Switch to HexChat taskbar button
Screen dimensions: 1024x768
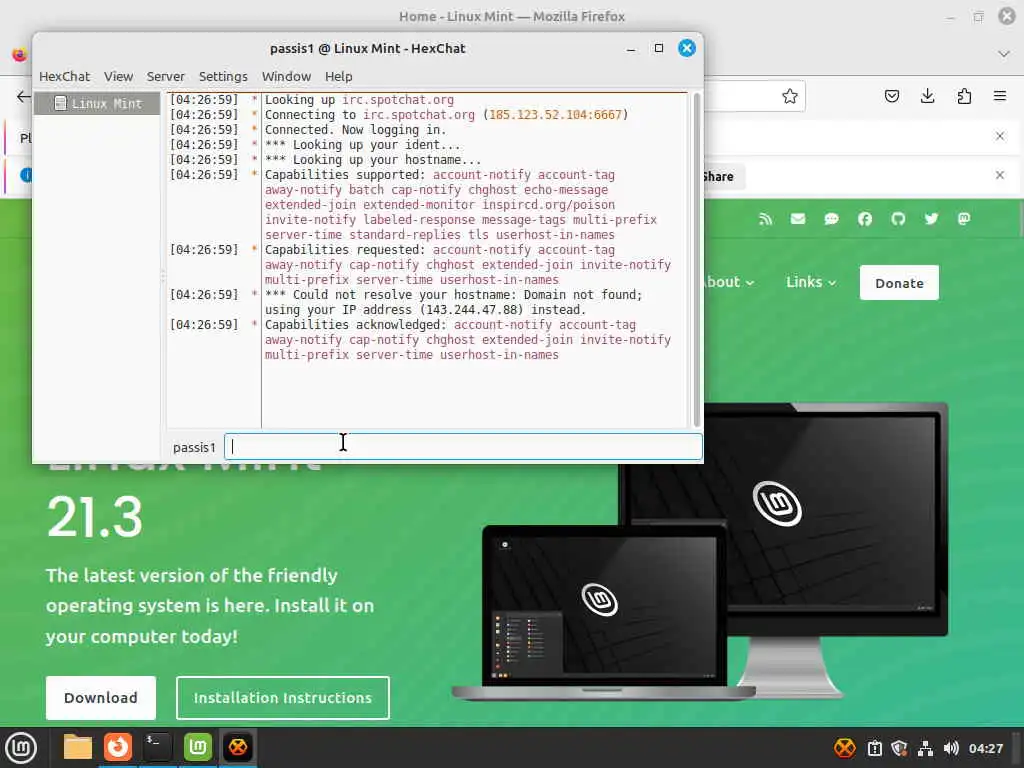[x=238, y=747]
